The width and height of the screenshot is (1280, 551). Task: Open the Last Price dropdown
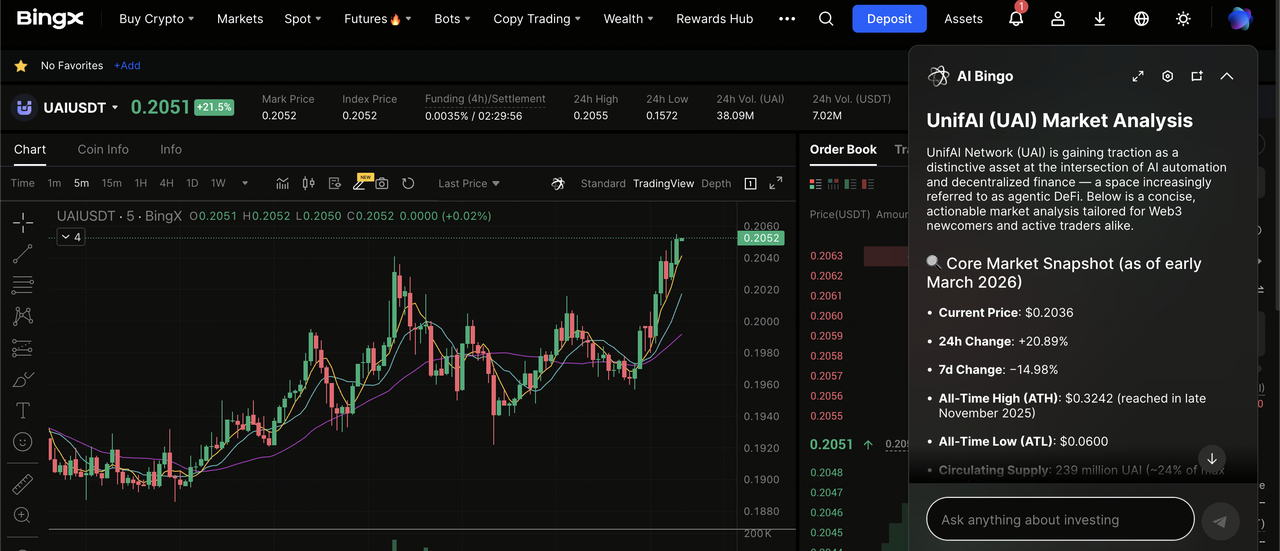[x=468, y=183]
